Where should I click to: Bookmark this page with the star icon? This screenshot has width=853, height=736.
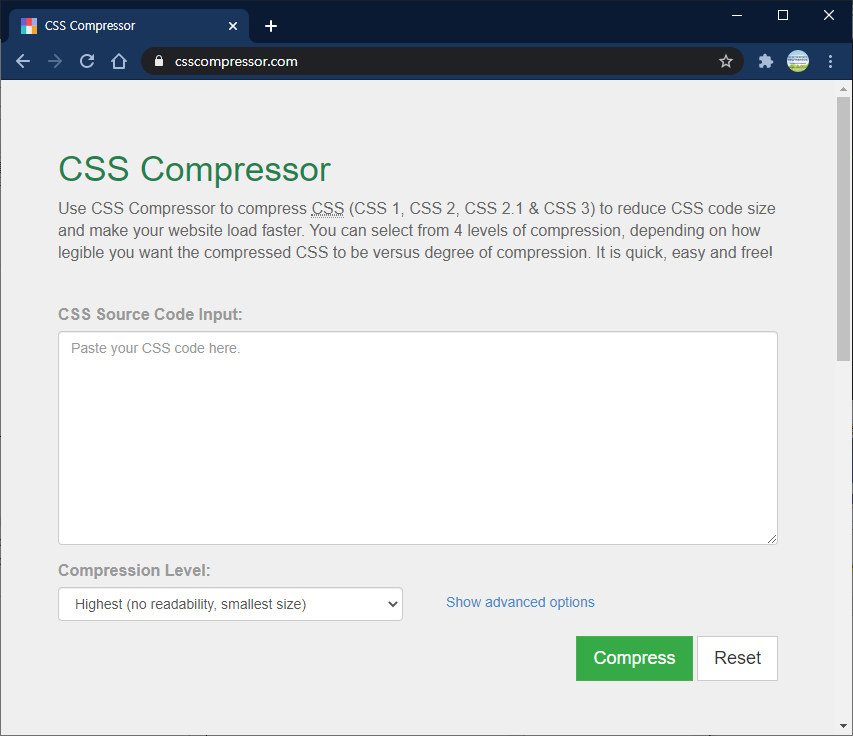coord(726,61)
